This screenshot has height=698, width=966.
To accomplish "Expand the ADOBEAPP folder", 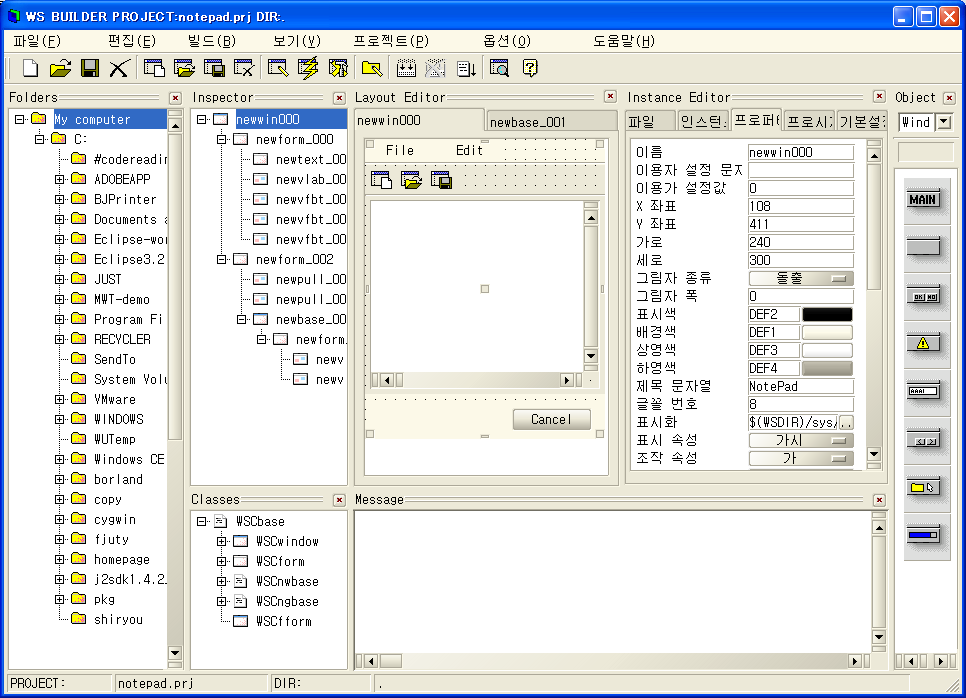I will [59, 179].
